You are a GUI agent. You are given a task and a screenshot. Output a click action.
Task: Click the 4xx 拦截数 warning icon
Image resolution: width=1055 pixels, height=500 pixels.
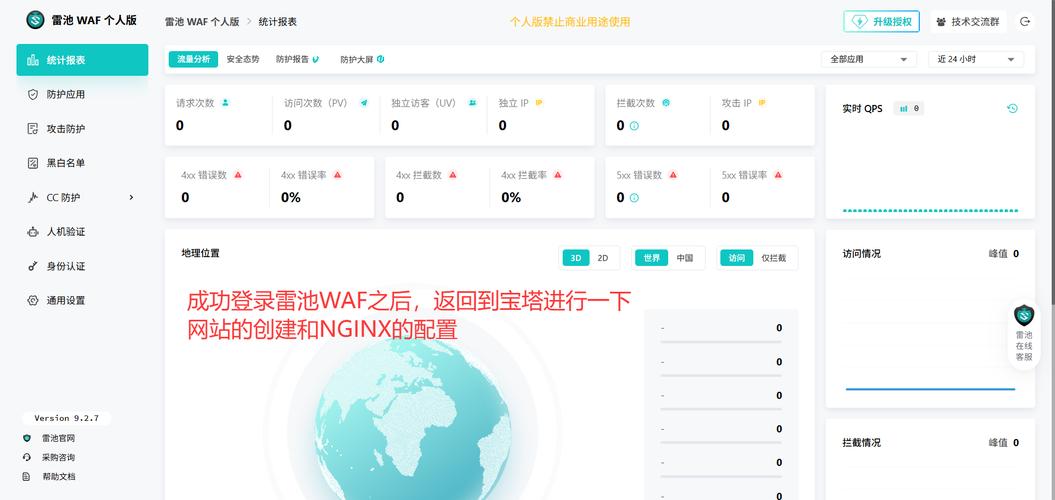(453, 175)
